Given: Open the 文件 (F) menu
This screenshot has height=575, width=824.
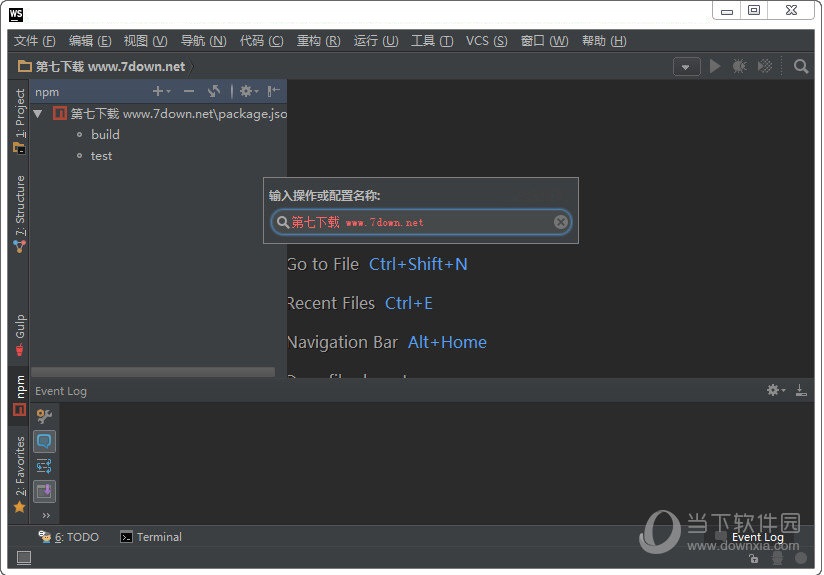Looking at the screenshot, I should pos(34,41).
